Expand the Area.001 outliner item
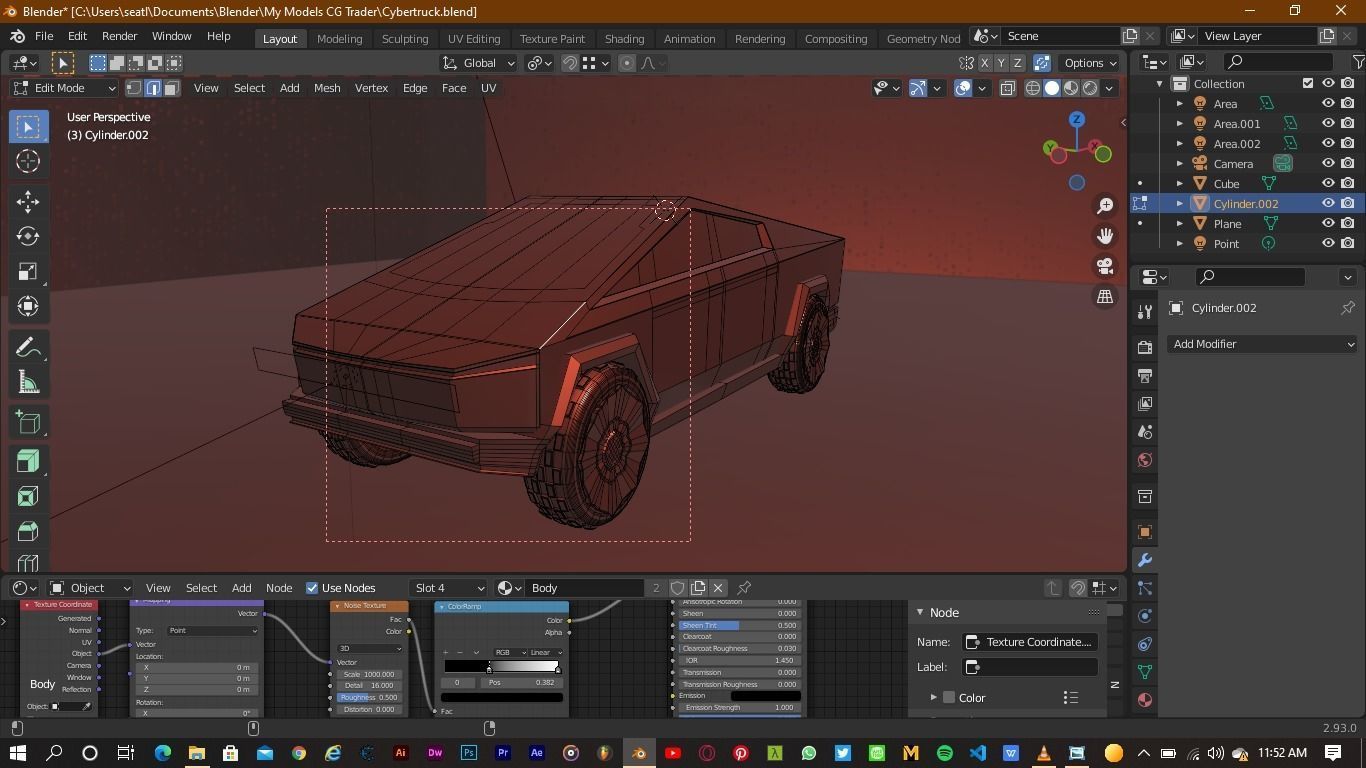Viewport: 1366px width, 768px height. [x=1180, y=124]
